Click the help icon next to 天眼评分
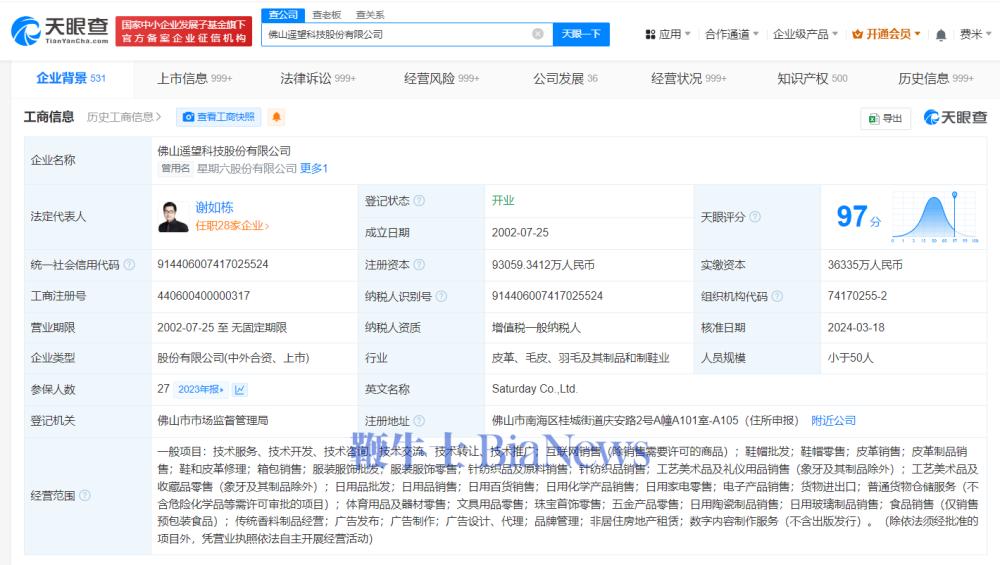 coord(754,217)
